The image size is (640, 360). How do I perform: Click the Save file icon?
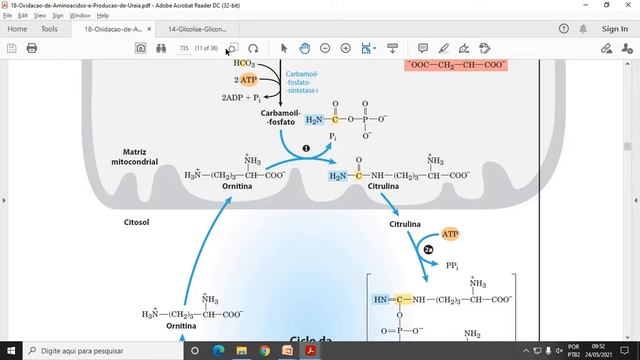[11, 48]
